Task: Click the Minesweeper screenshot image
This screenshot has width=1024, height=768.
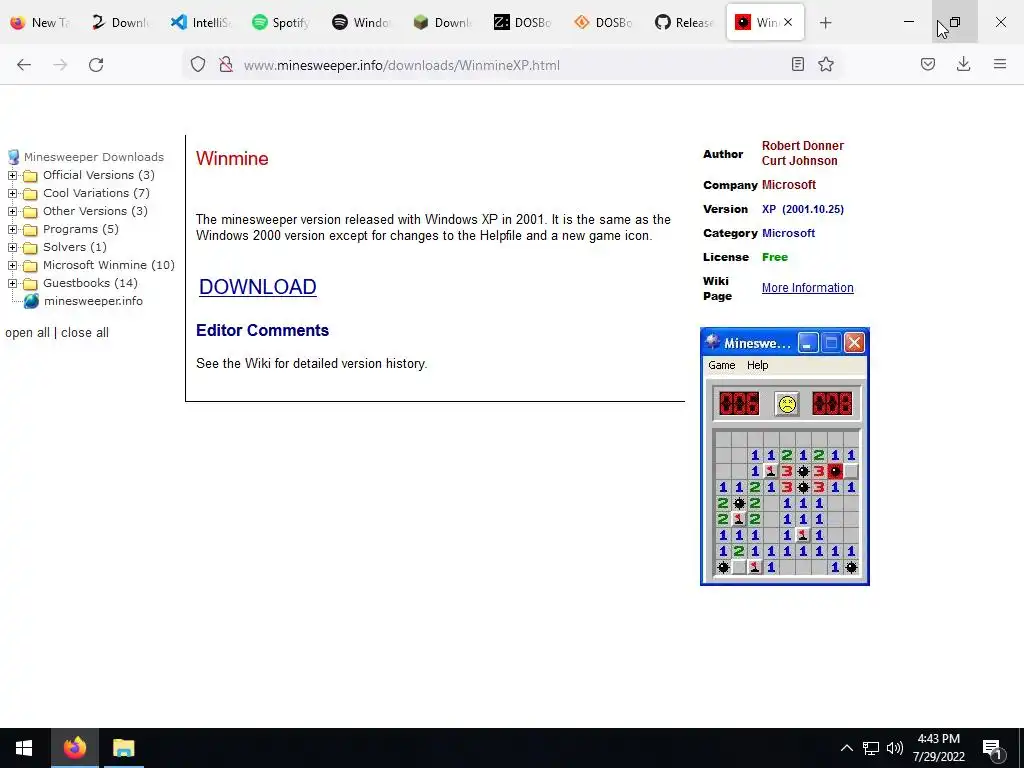Action: click(x=784, y=456)
